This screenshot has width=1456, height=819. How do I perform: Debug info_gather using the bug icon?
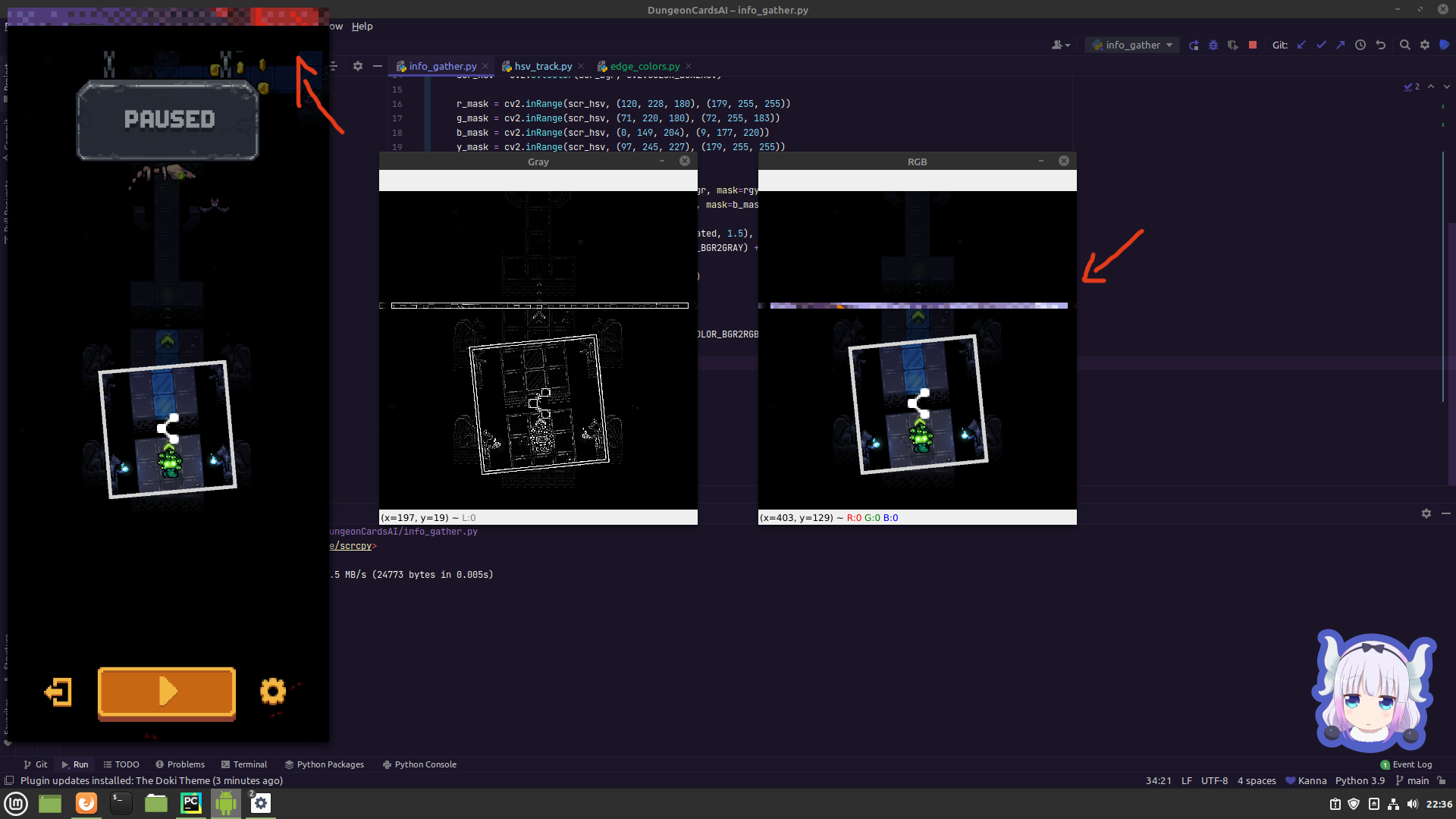point(1213,45)
